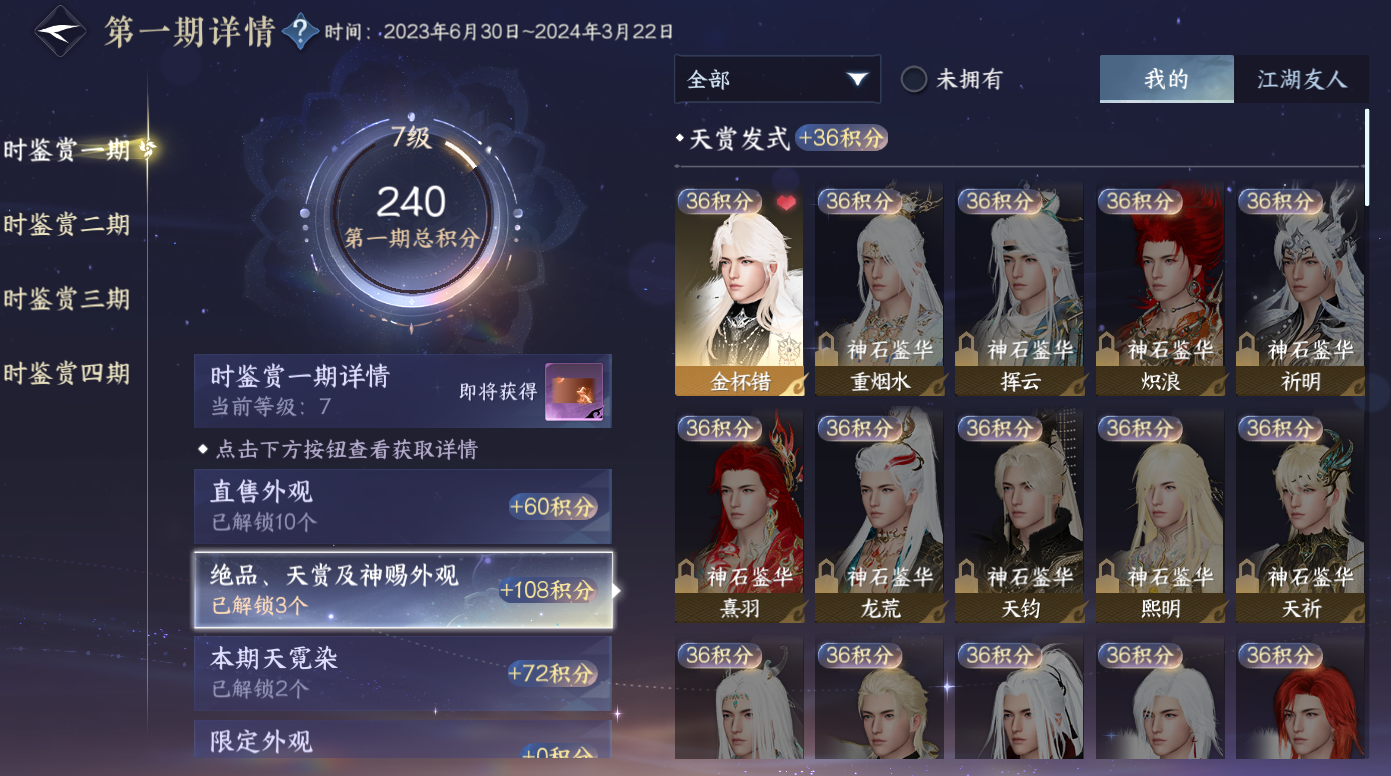Open the 全部 filter dropdown

click(x=777, y=79)
